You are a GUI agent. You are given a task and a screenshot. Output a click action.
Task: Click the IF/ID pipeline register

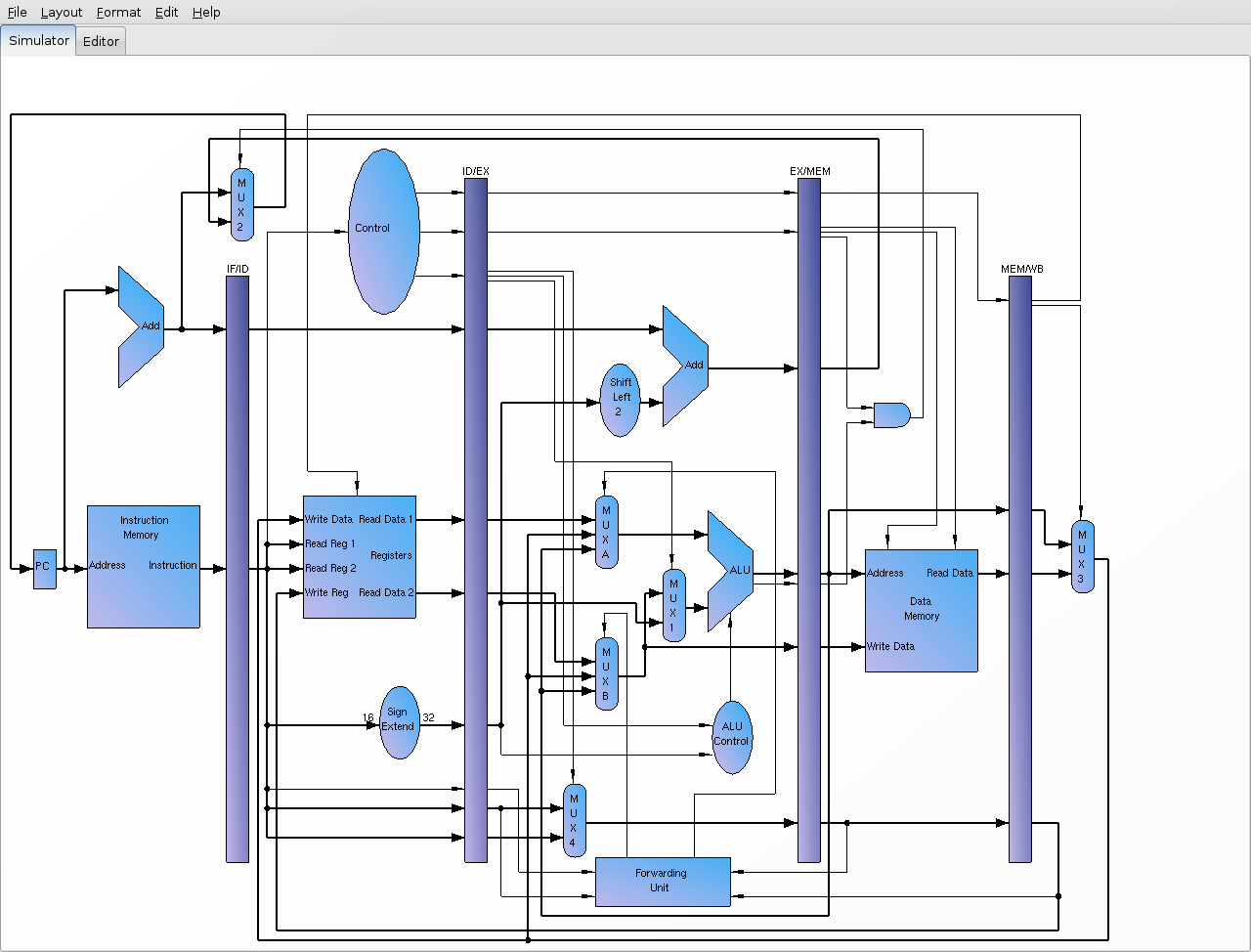237,569
